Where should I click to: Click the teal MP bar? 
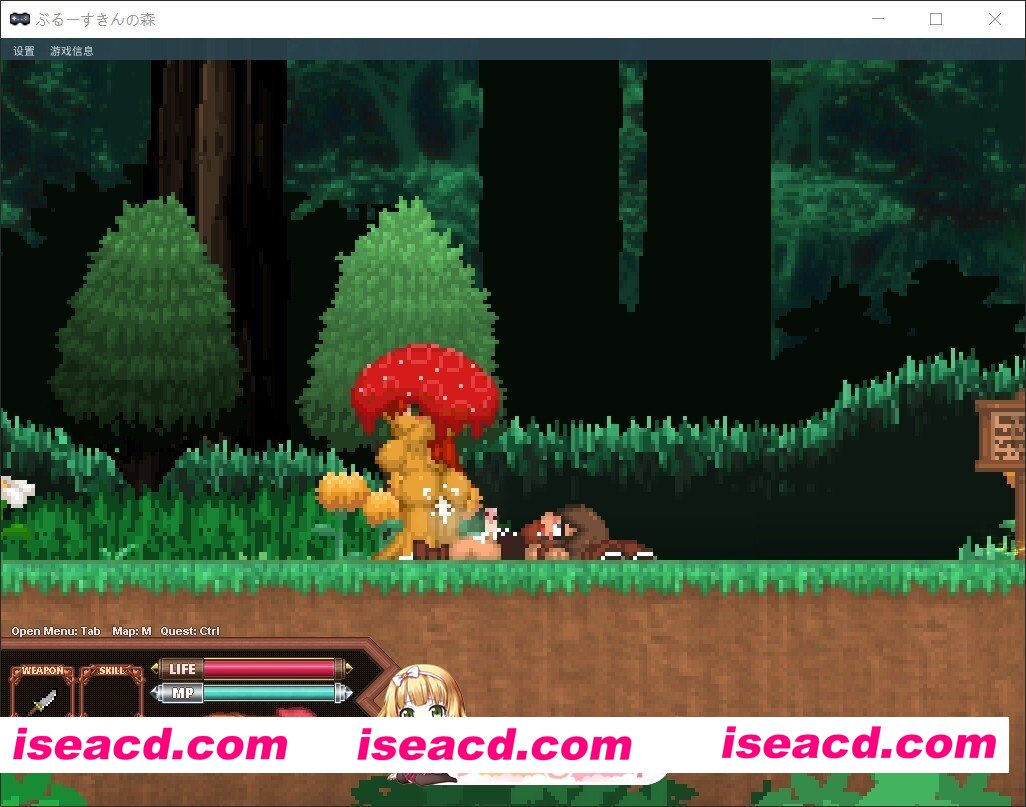(270, 692)
